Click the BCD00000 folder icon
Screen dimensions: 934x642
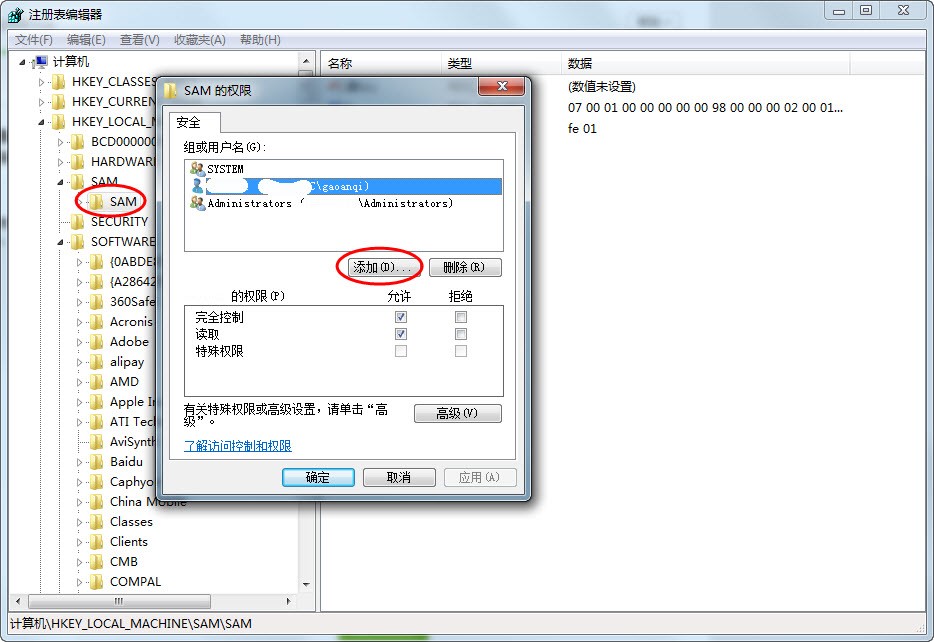[77, 142]
